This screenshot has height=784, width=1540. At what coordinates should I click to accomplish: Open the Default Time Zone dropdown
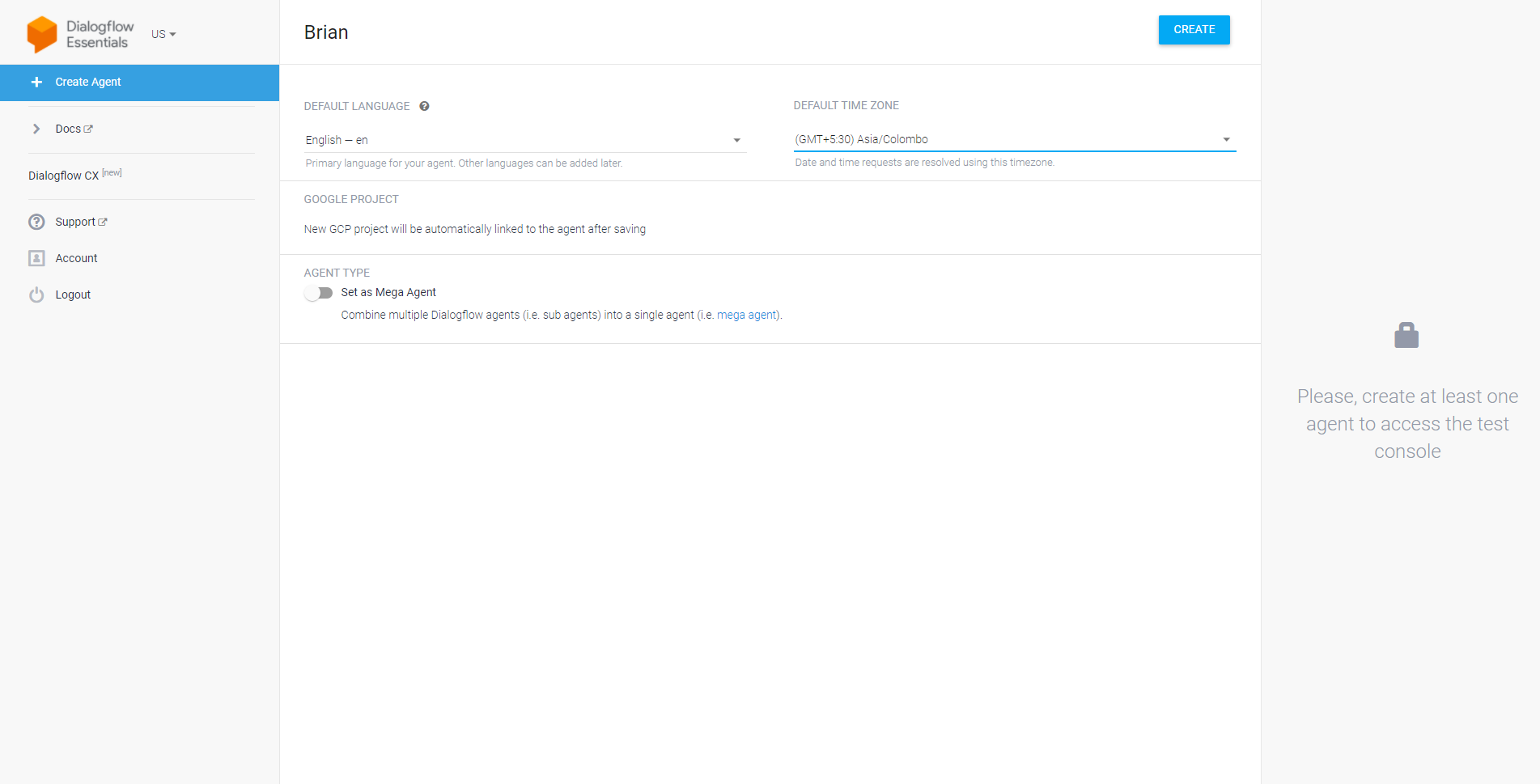tap(1014, 139)
